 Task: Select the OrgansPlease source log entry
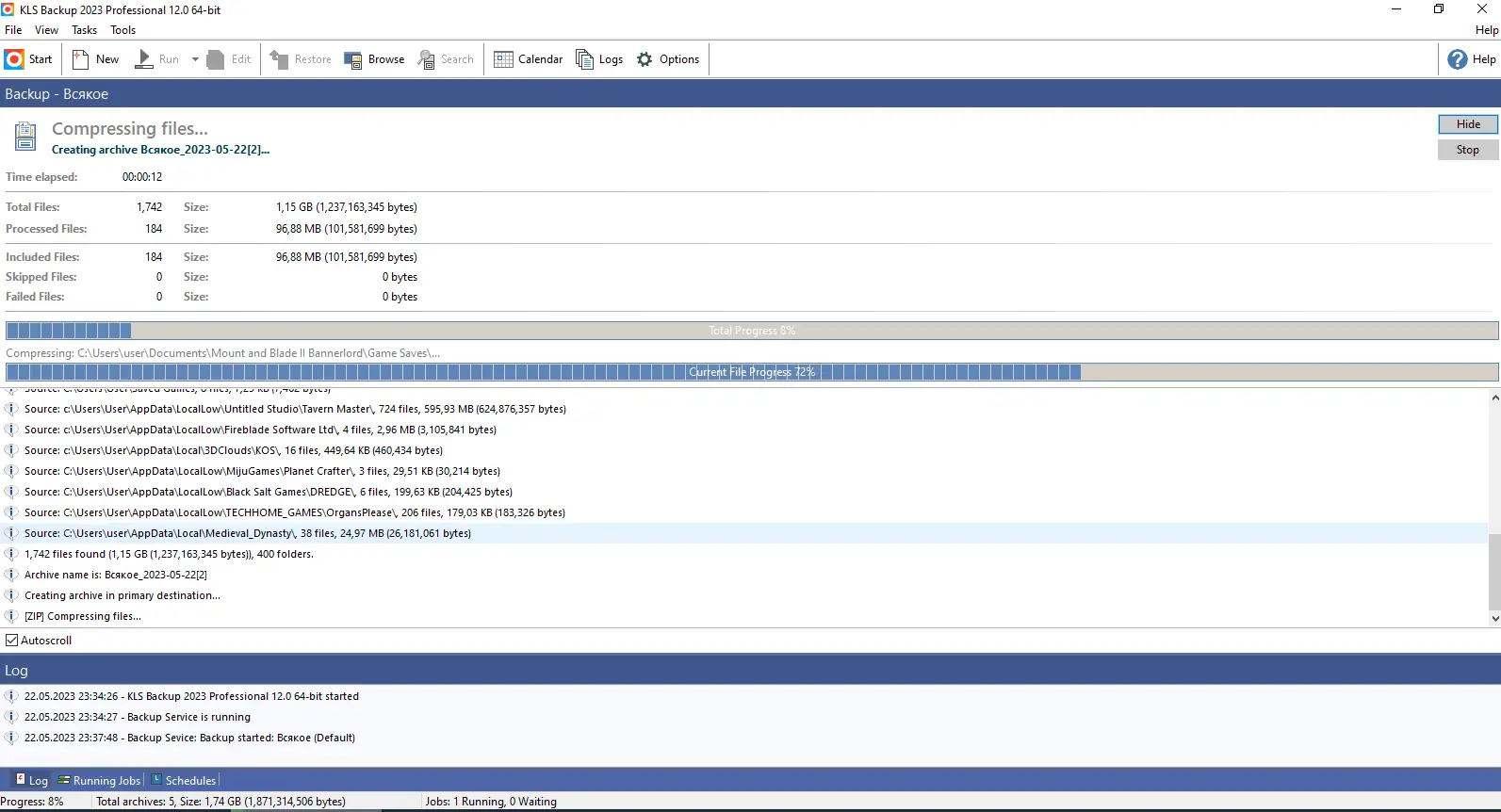[744, 512]
